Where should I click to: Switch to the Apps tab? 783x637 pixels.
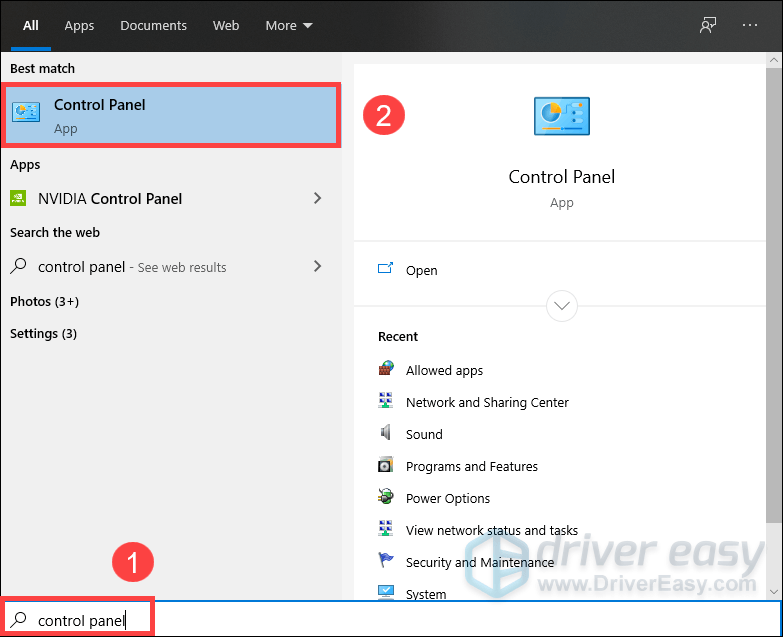click(x=79, y=25)
